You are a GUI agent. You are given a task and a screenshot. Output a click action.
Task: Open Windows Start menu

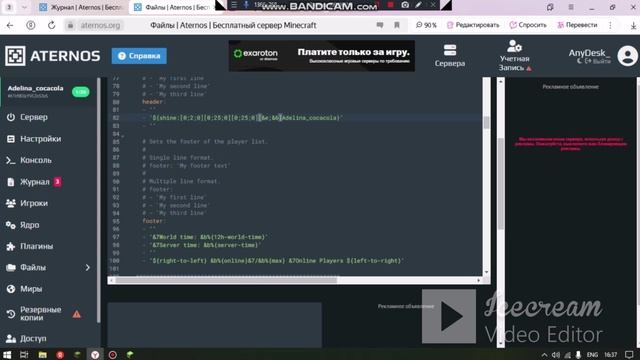(7, 355)
